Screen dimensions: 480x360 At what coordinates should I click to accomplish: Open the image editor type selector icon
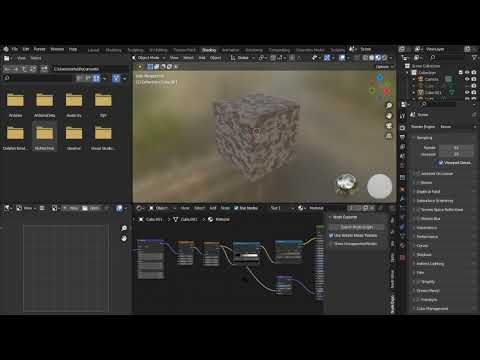7,208
